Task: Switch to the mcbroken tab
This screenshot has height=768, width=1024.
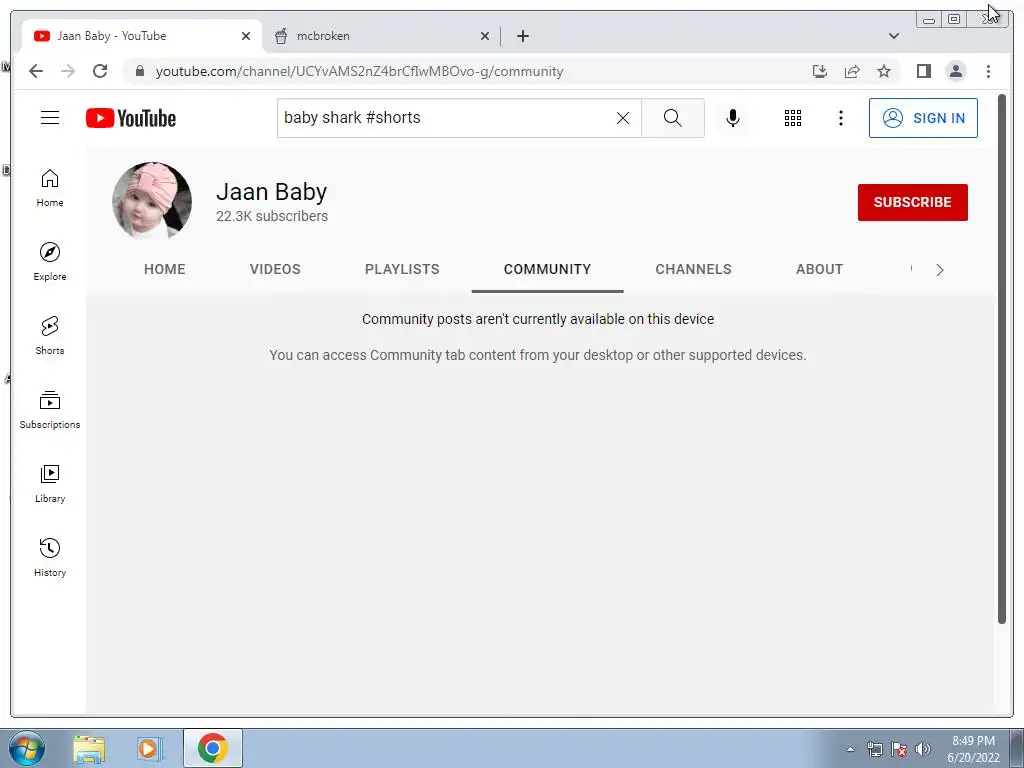Action: click(x=381, y=36)
